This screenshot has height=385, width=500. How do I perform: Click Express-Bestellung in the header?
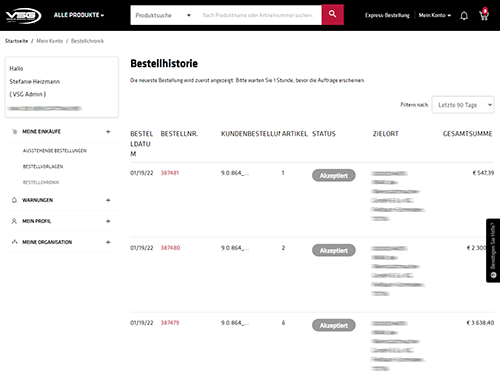tap(387, 15)
